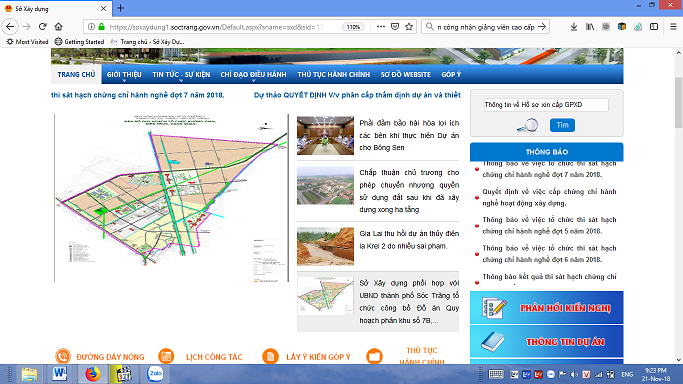Go to the browser home page icon
683x384 pixels.
coord(58,27)
